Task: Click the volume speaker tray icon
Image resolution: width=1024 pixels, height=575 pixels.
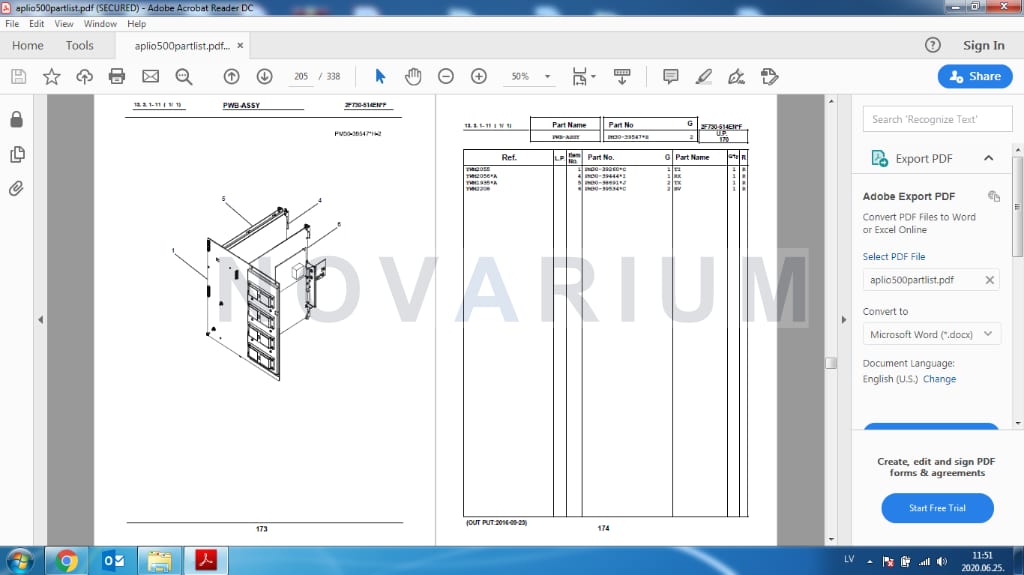Action: click(942, 561)
